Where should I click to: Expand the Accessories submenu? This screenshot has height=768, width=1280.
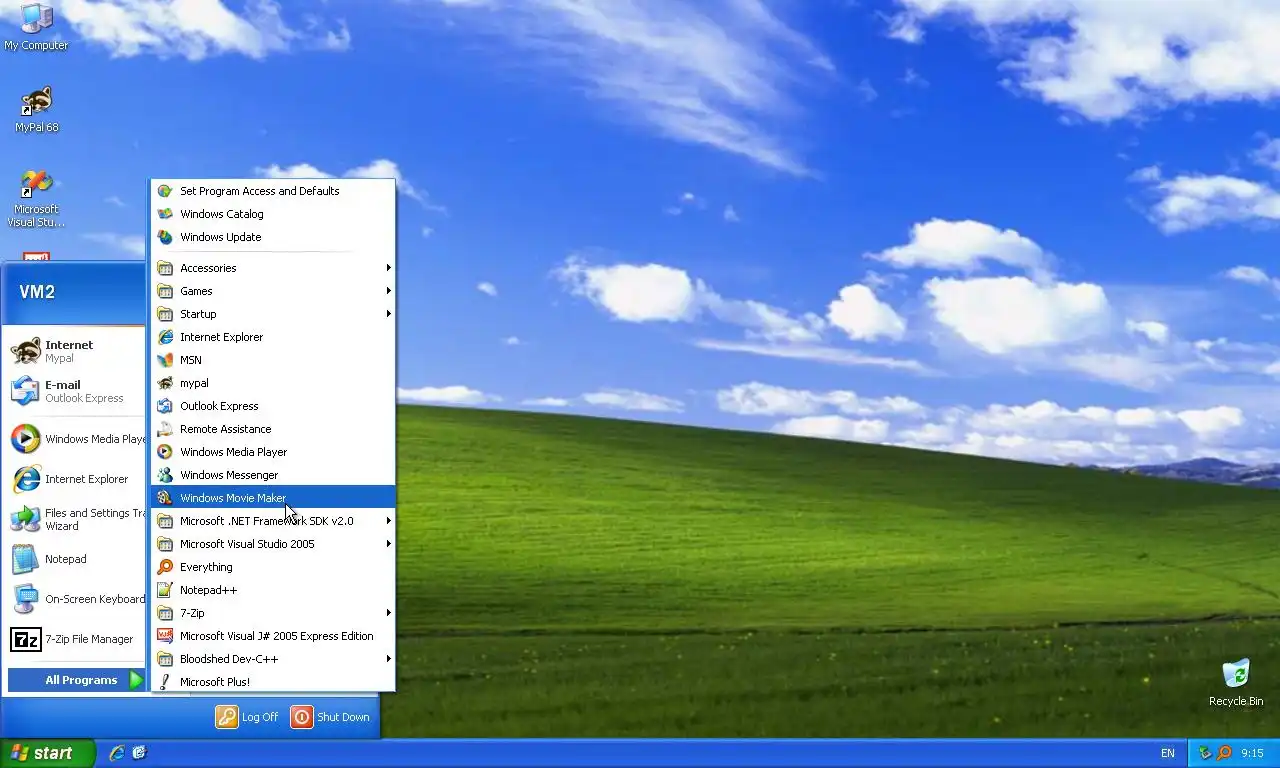pos(273,268)
